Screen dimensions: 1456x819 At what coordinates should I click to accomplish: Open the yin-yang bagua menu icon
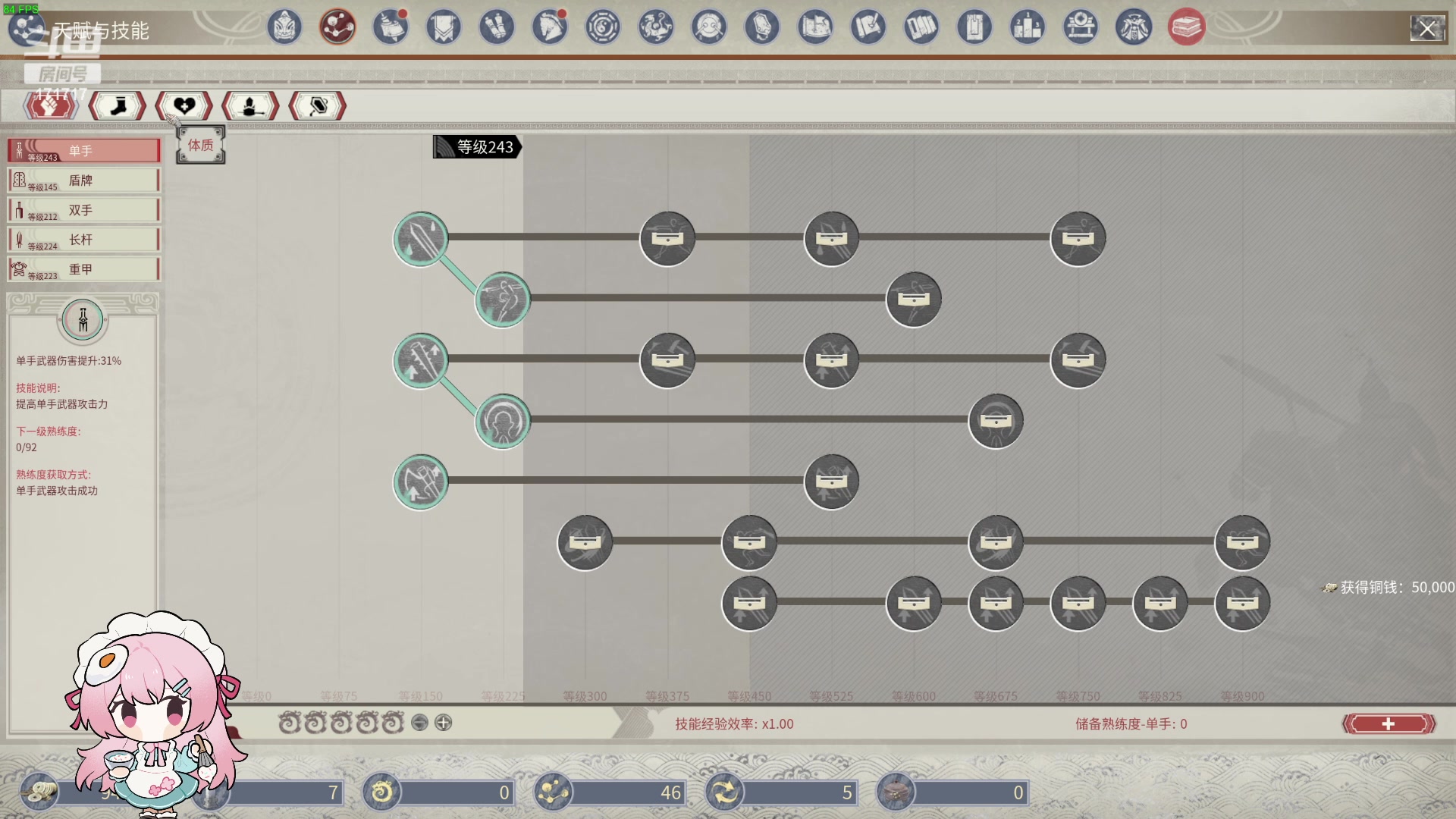pos(603,28)
